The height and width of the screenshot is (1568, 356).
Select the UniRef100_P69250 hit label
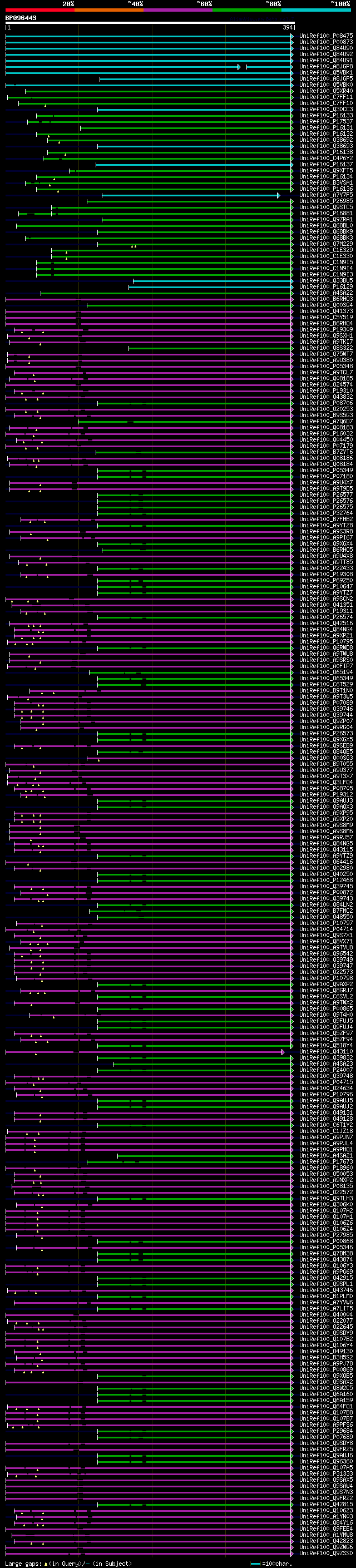click(325, 581)
